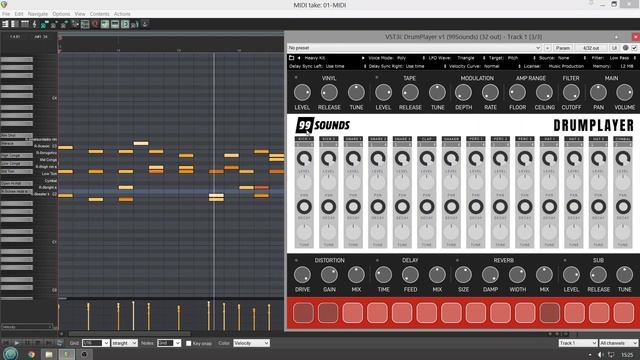Click the Windows Start orb

pyautogui.click(x=10, y=353)
